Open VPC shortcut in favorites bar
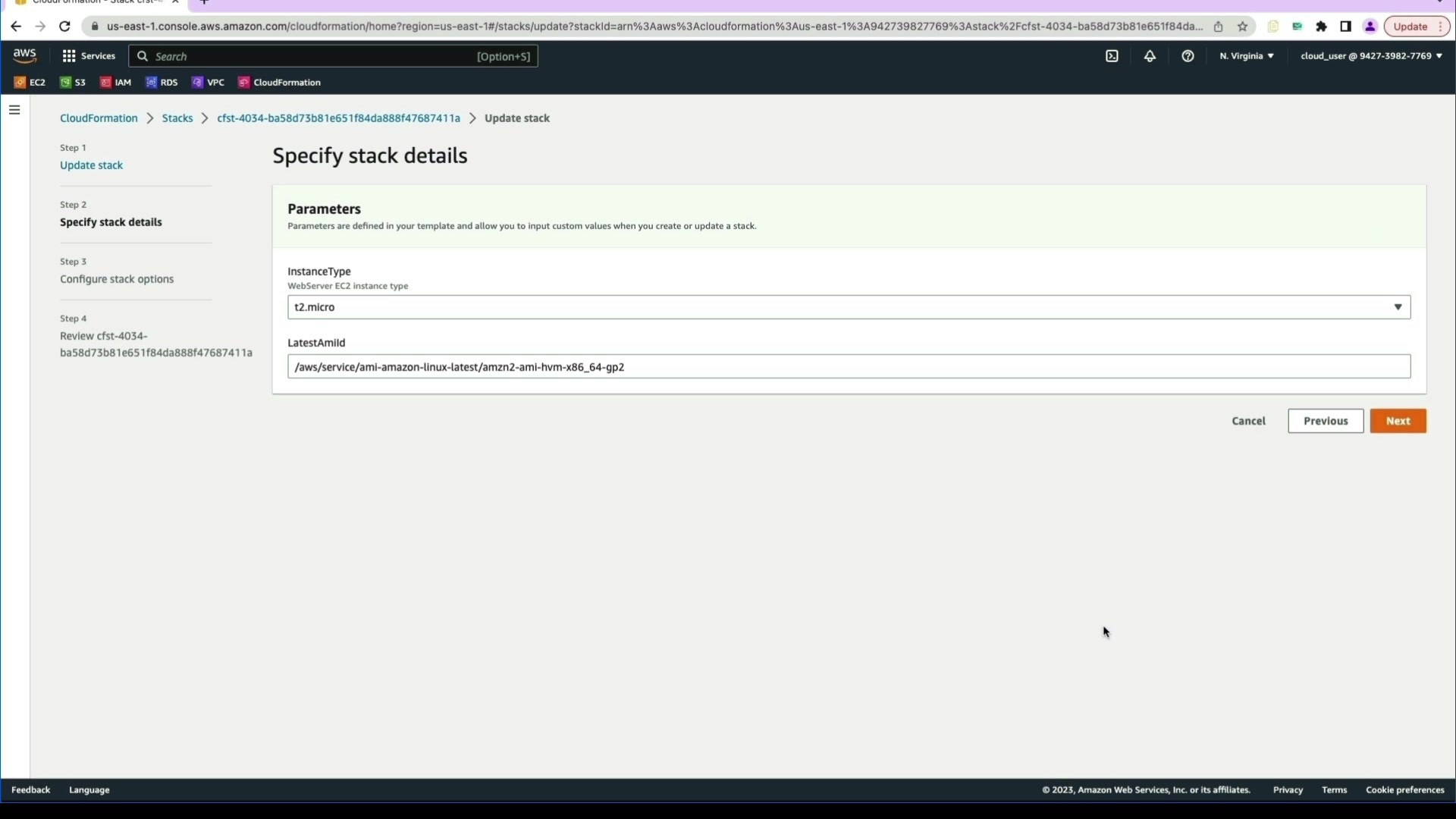Screen dimensions: 1456x819 (x=209, y=83)
